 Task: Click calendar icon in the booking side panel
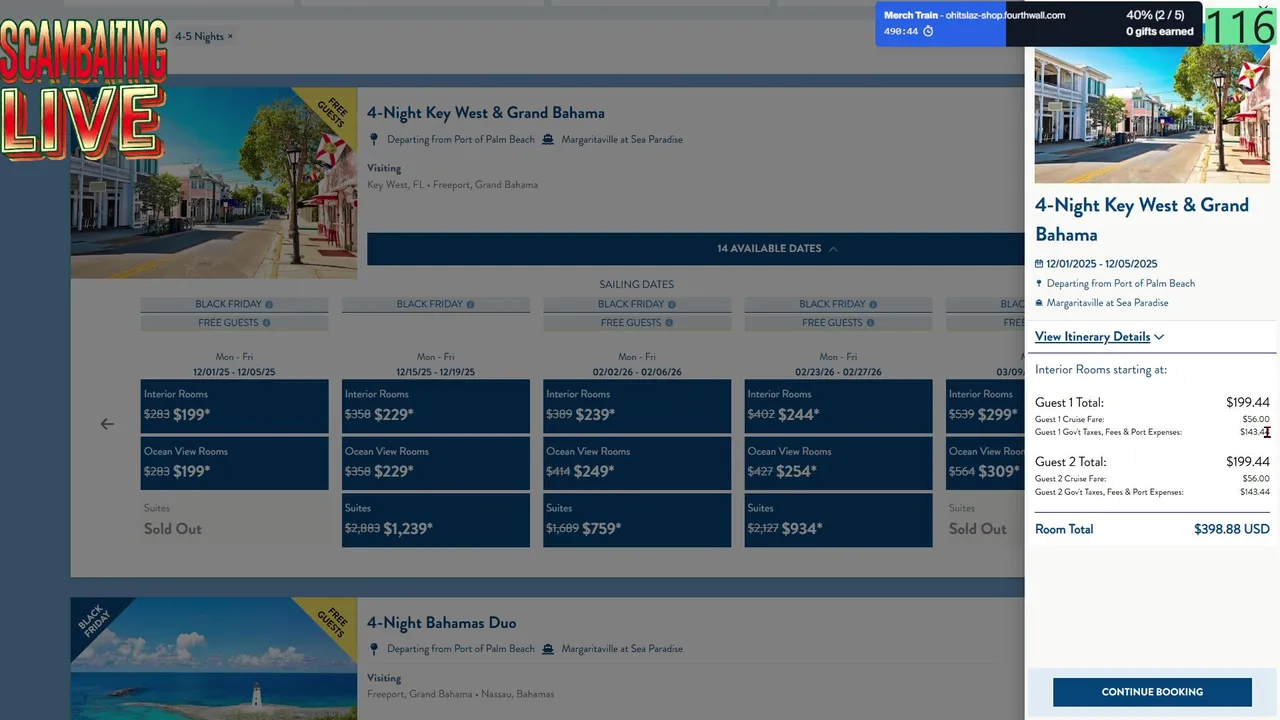click(1039, 264)
